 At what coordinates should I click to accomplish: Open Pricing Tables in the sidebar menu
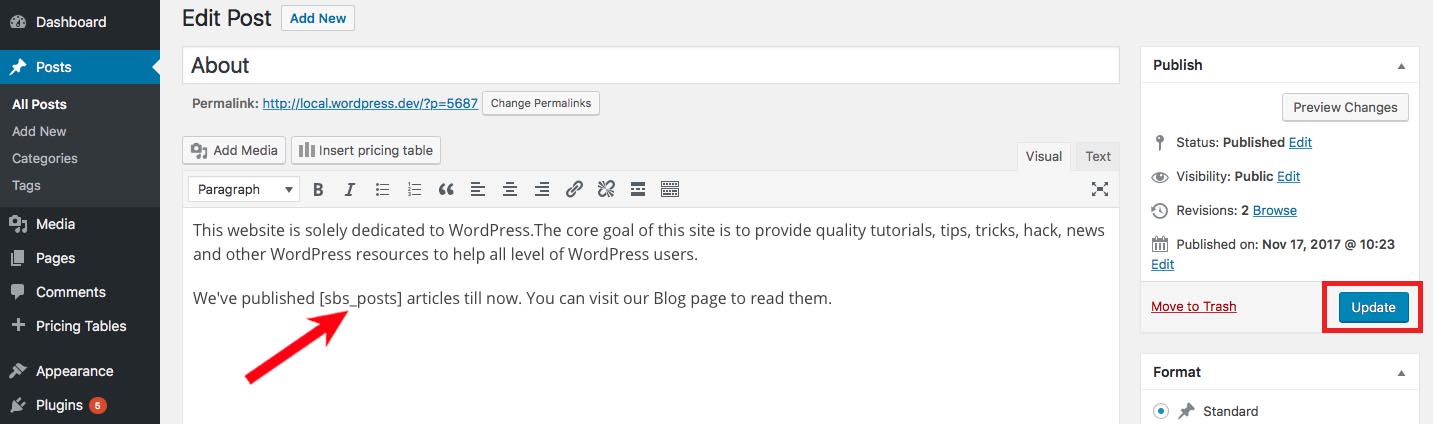[x=80, y=326]
